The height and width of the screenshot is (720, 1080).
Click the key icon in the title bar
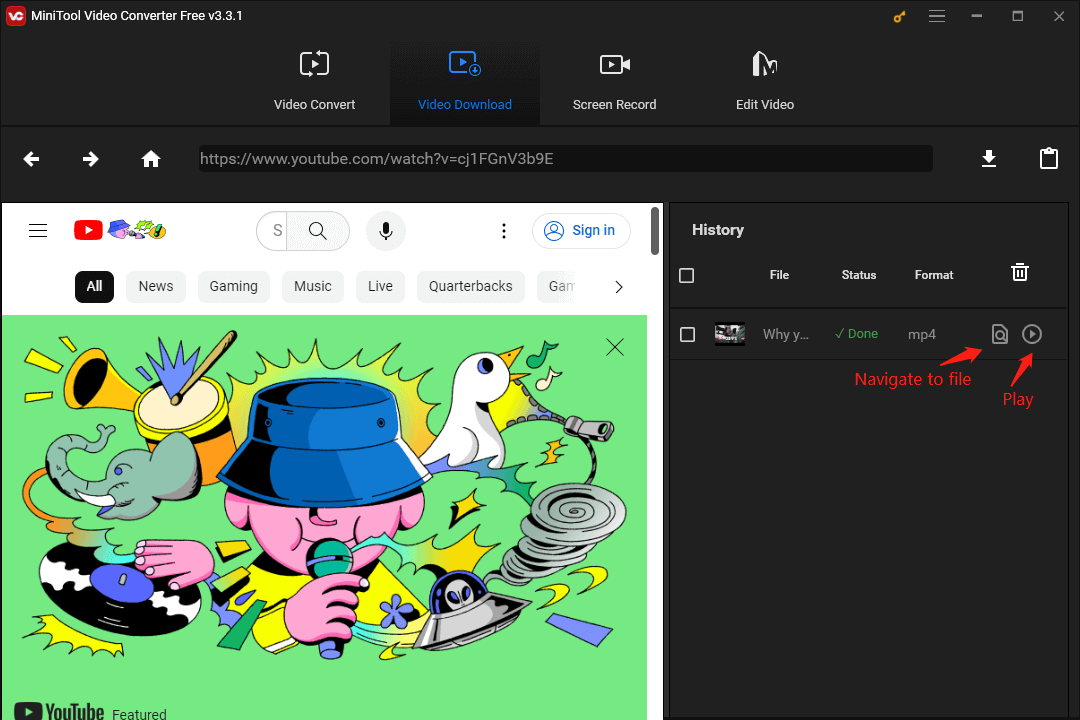899,17
